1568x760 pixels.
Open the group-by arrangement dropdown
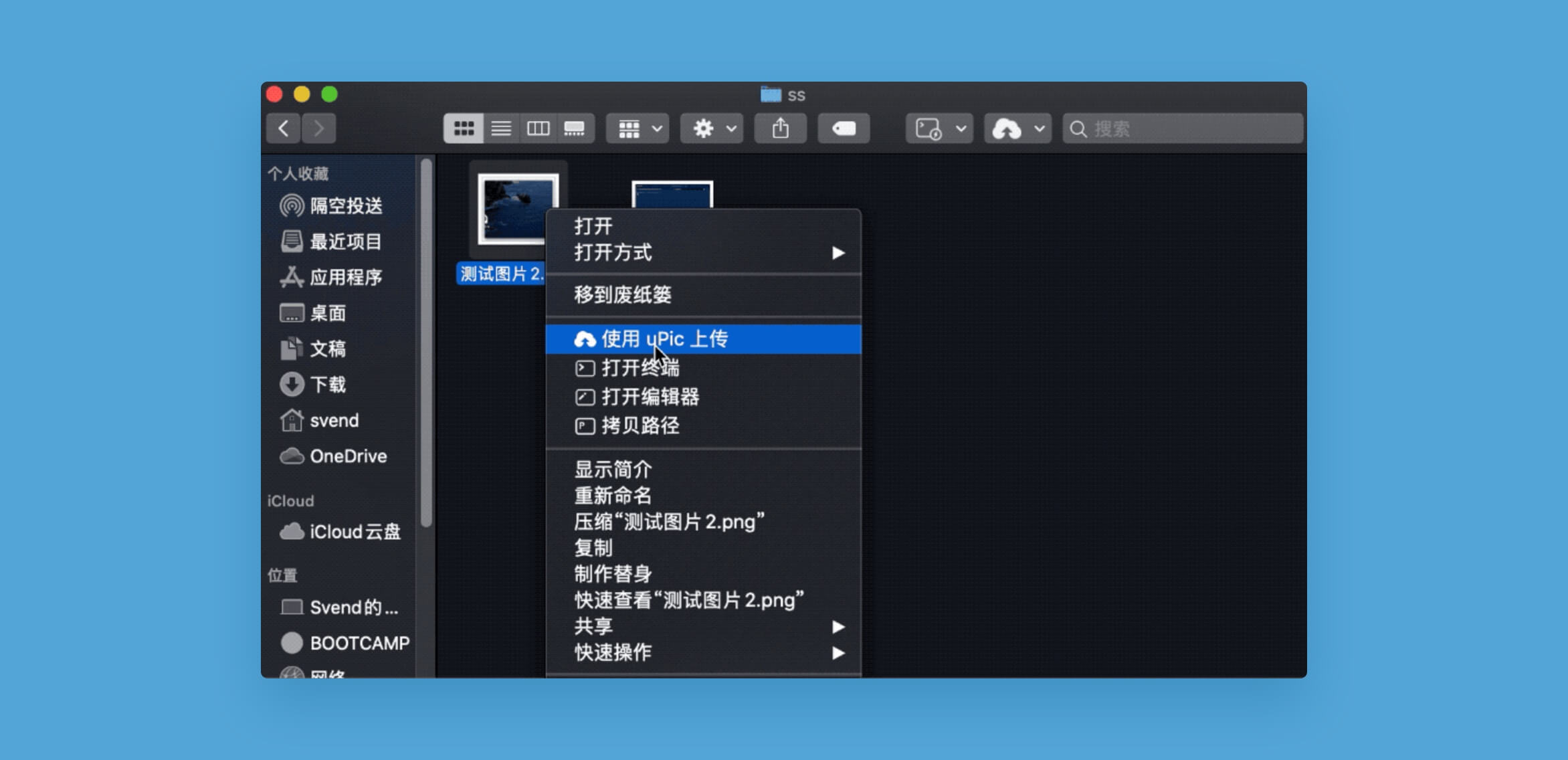(x=638, y=128)
